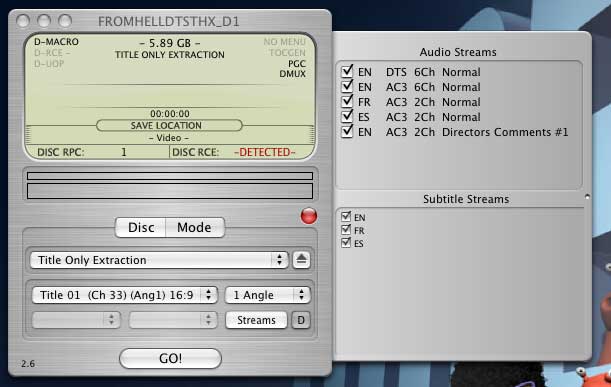Switch to the Disc tab
Screen dimensions: 611x387
(x=141, y=227)
